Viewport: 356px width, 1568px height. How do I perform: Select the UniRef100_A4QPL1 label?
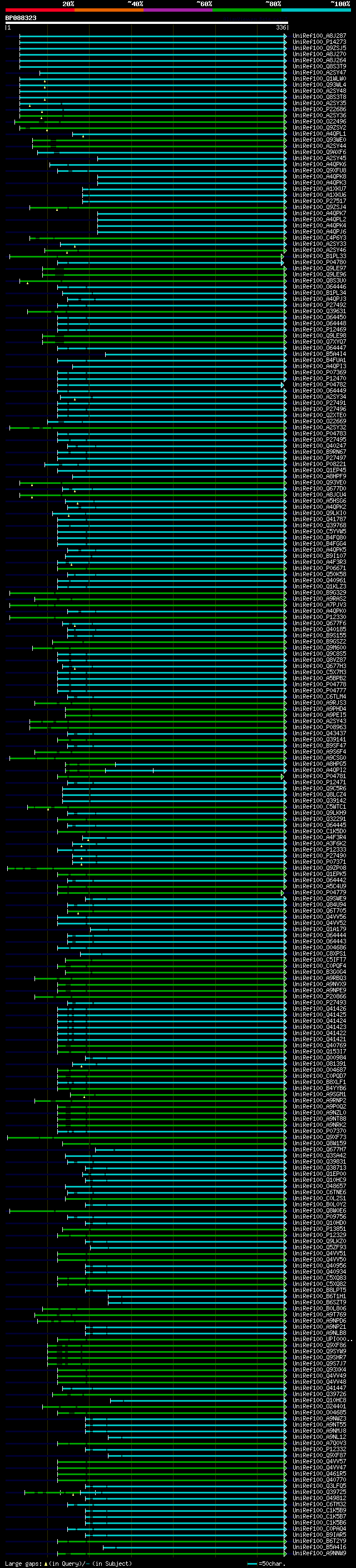319,134
